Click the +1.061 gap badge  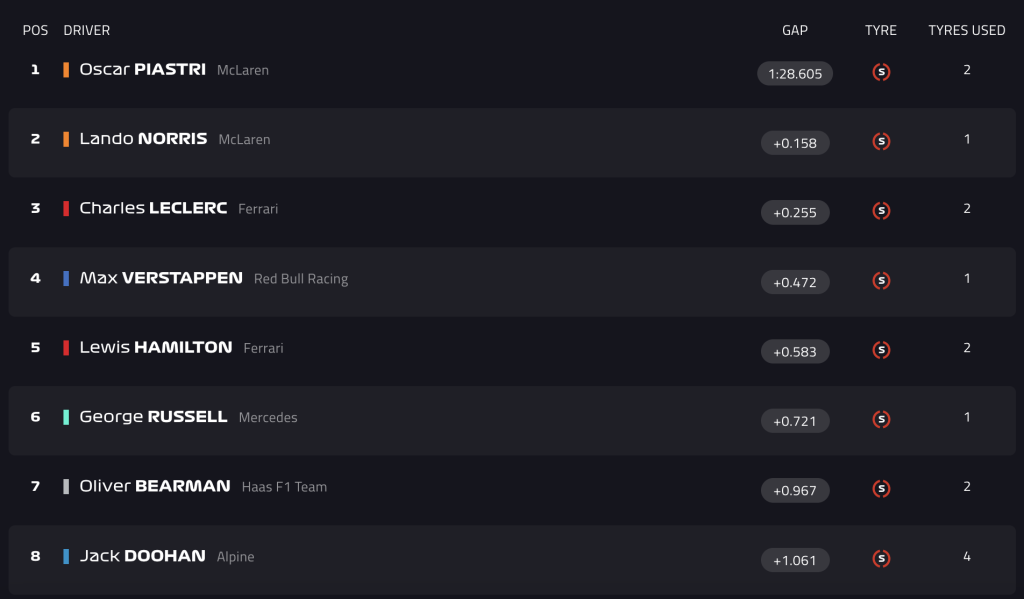[795, 560]
